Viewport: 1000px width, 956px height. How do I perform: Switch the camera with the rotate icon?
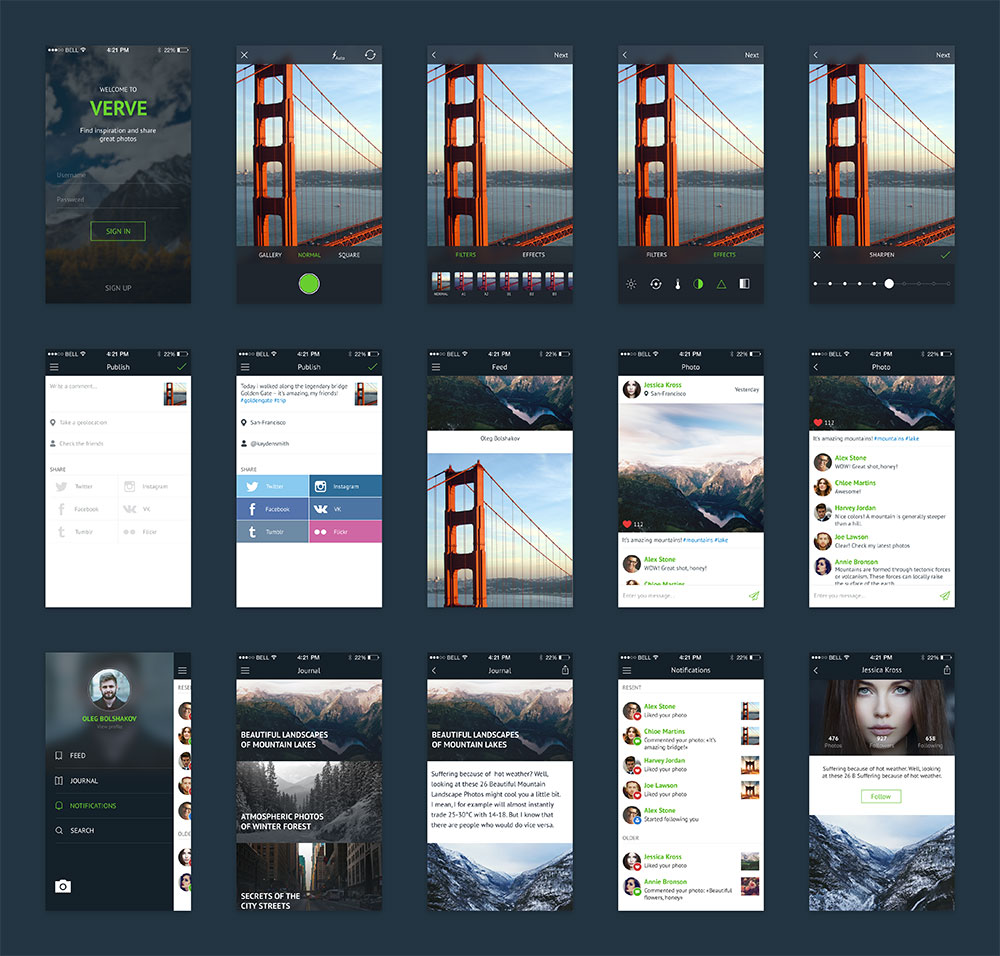pyautogui.click(x=370, y=55)
